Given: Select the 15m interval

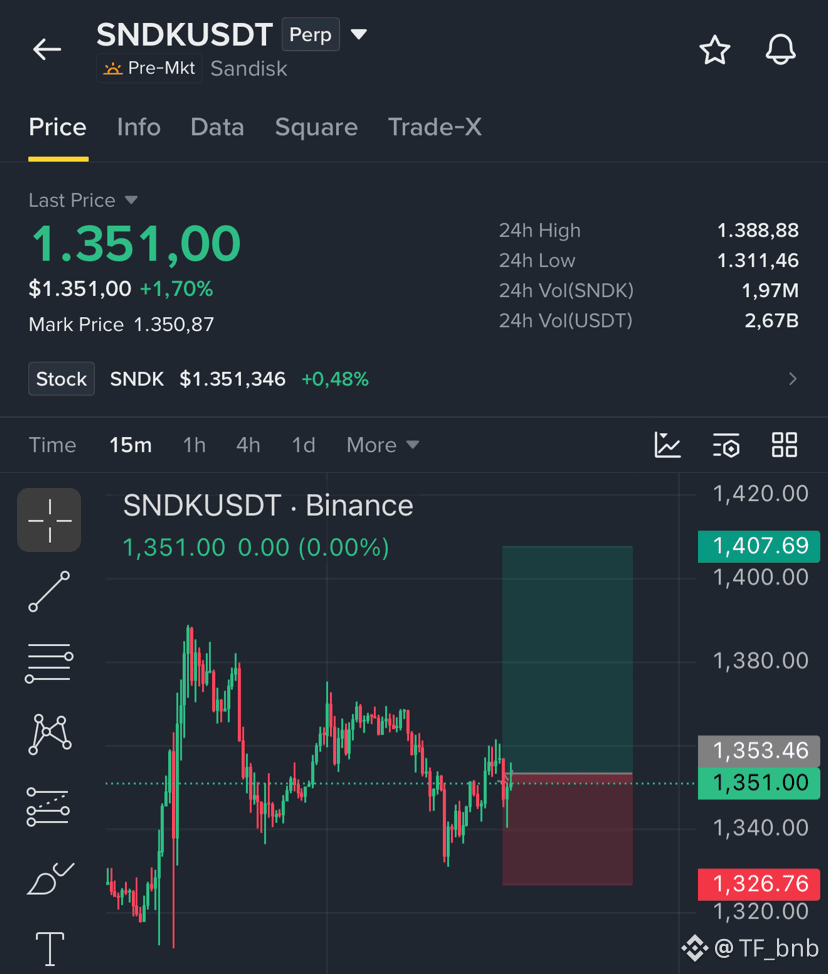Looking at the screenshot, I should pyautogui.click(x=130, y=445).
